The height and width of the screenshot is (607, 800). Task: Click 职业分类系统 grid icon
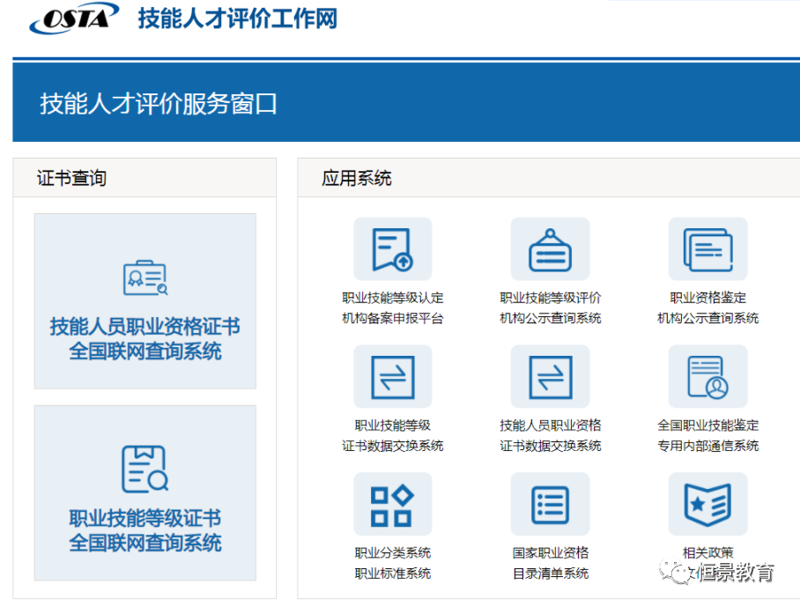point(393,504)
